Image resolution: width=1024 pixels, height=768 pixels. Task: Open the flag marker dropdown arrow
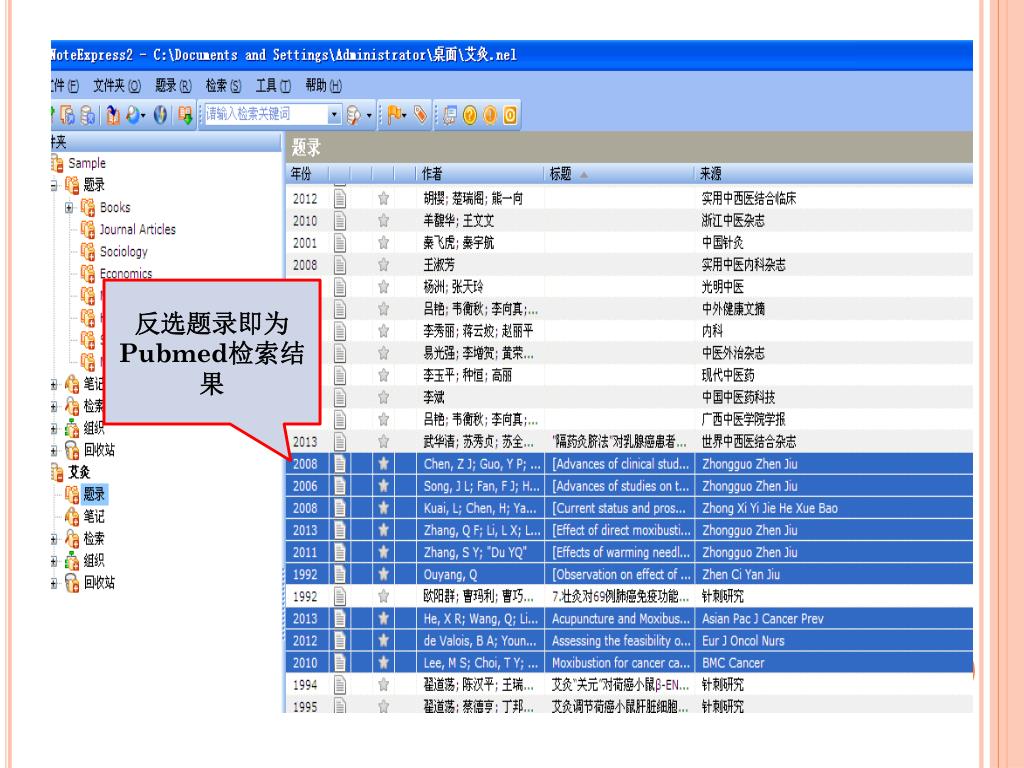click(x=405, y=116)
